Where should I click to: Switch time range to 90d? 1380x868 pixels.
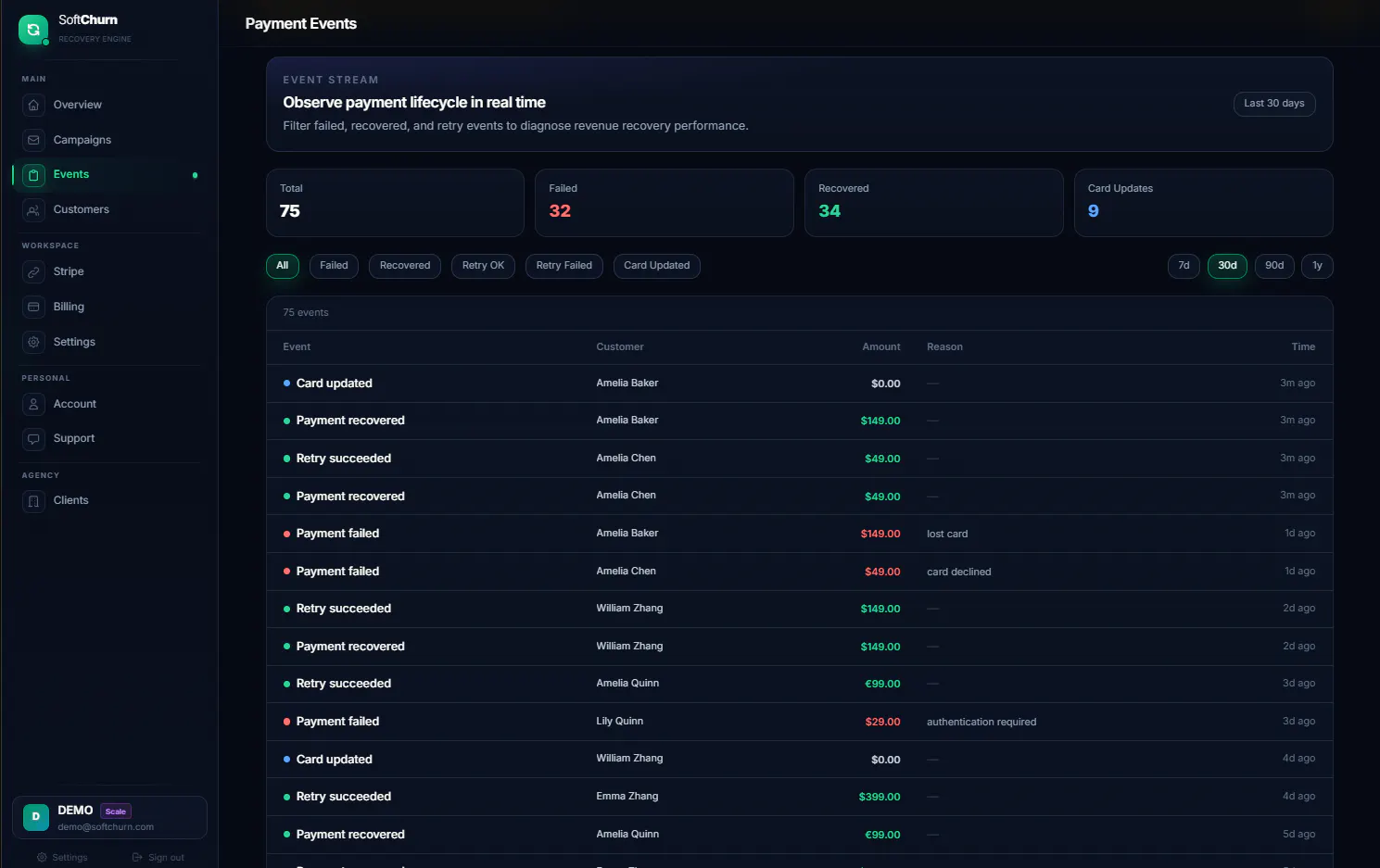1274,266
